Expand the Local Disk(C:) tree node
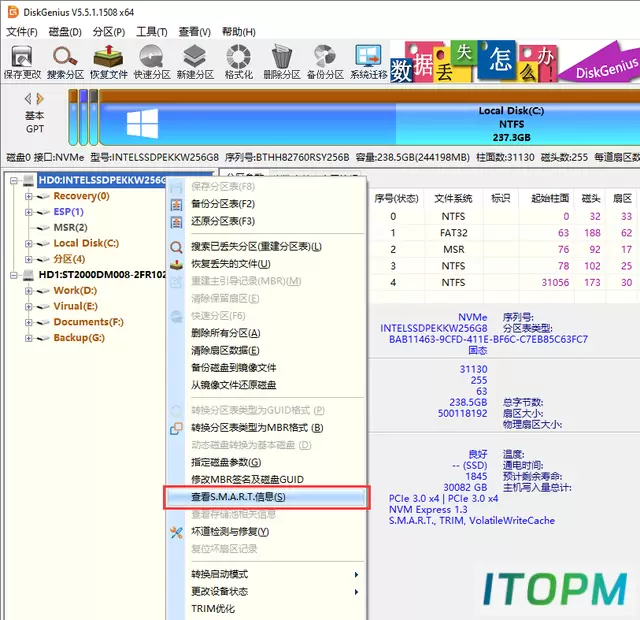 point(29,244)
